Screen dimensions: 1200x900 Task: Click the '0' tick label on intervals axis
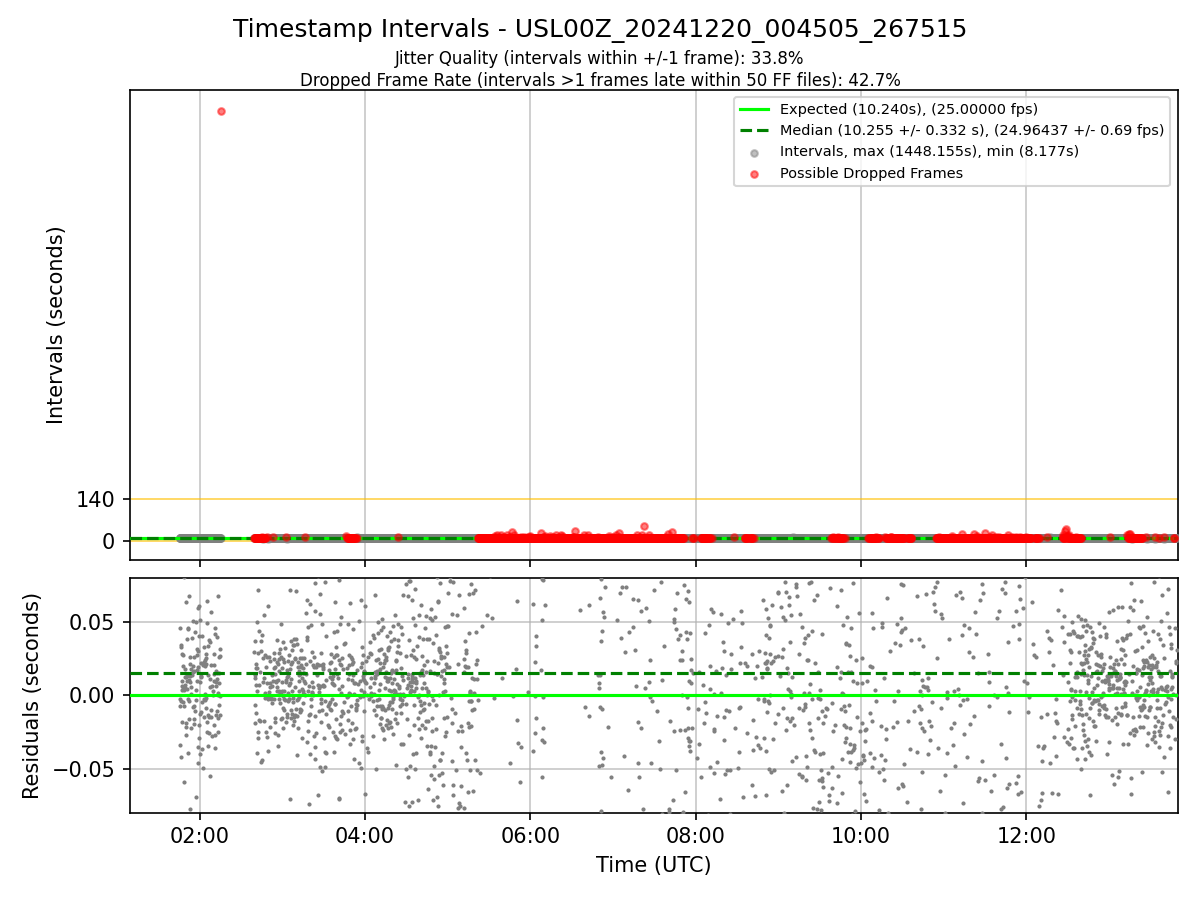[109, 541]
